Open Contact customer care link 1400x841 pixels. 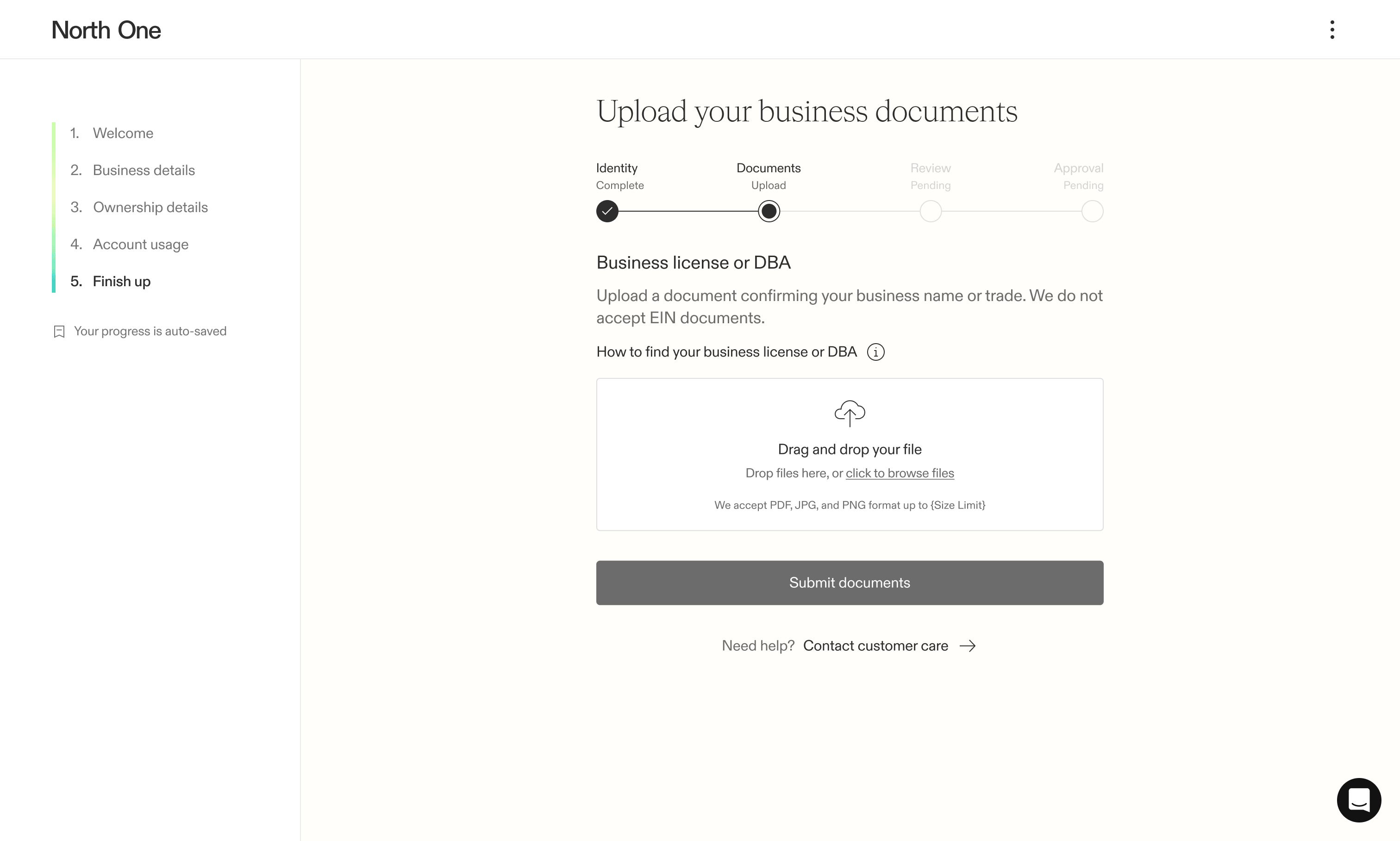[875, 646]
